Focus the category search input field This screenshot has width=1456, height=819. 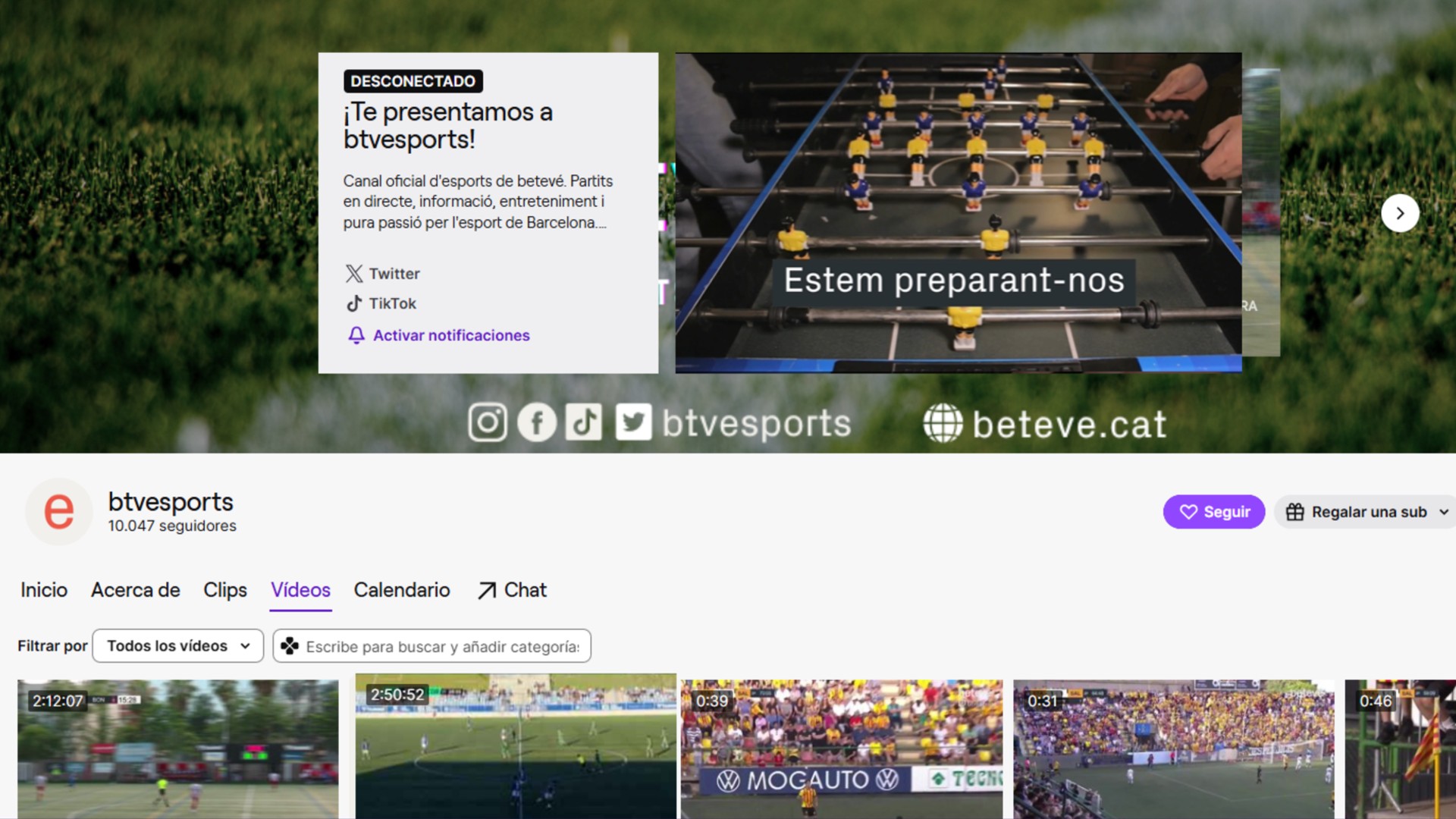pyautogui.click(x=432, y=646)
